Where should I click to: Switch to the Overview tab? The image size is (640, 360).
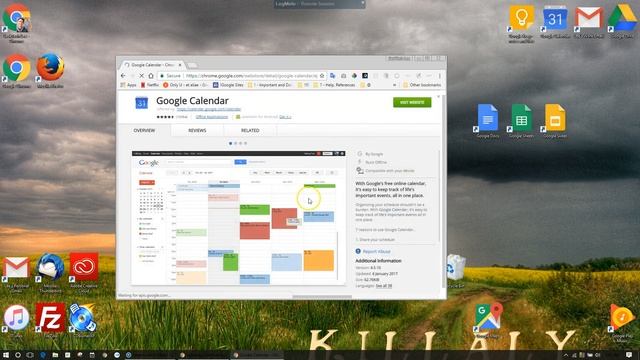(x=144, y=130)
